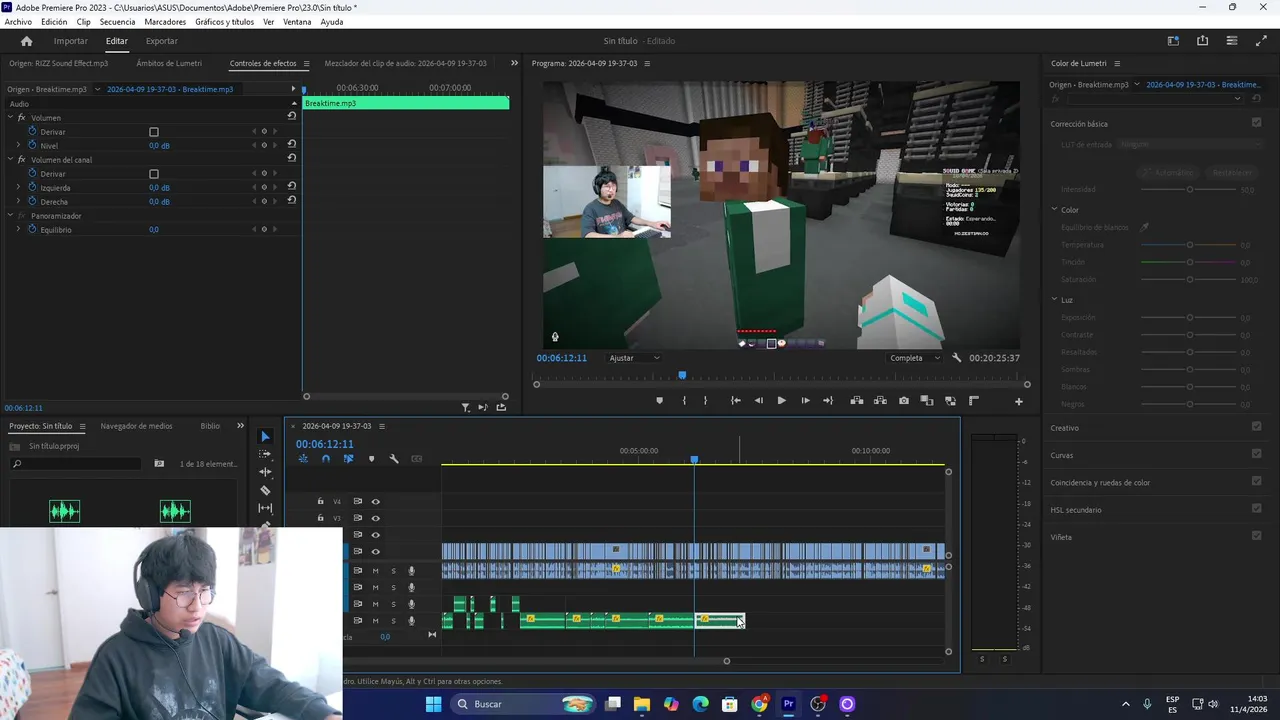Step forward one frame in program monitor
Screen dimensions: 1280x720
coord(805,401)
